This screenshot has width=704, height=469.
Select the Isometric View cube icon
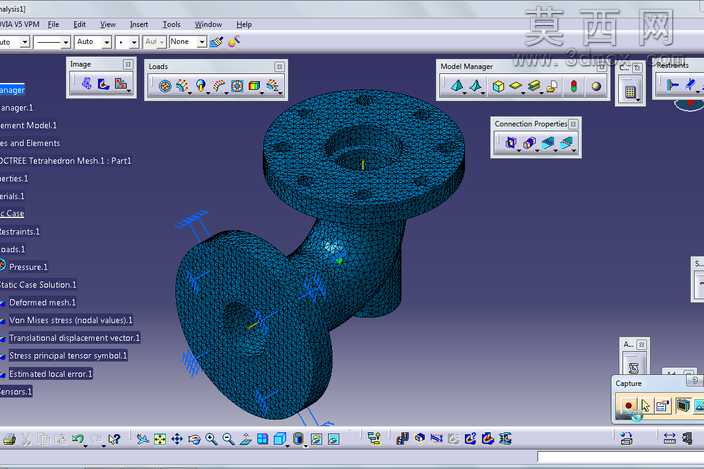pos(279,439)
